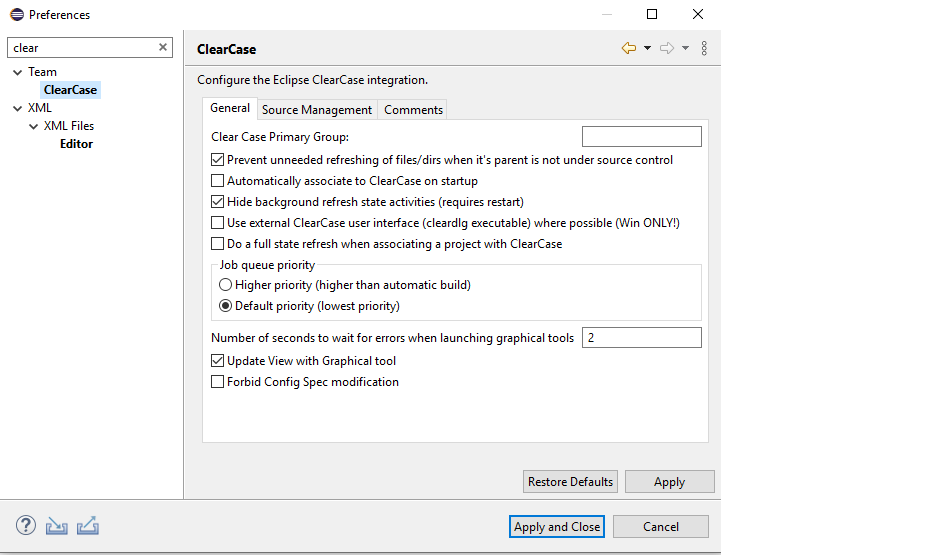Click the help question mark icon
Screen dimensions: 947x555
[26, 526]
